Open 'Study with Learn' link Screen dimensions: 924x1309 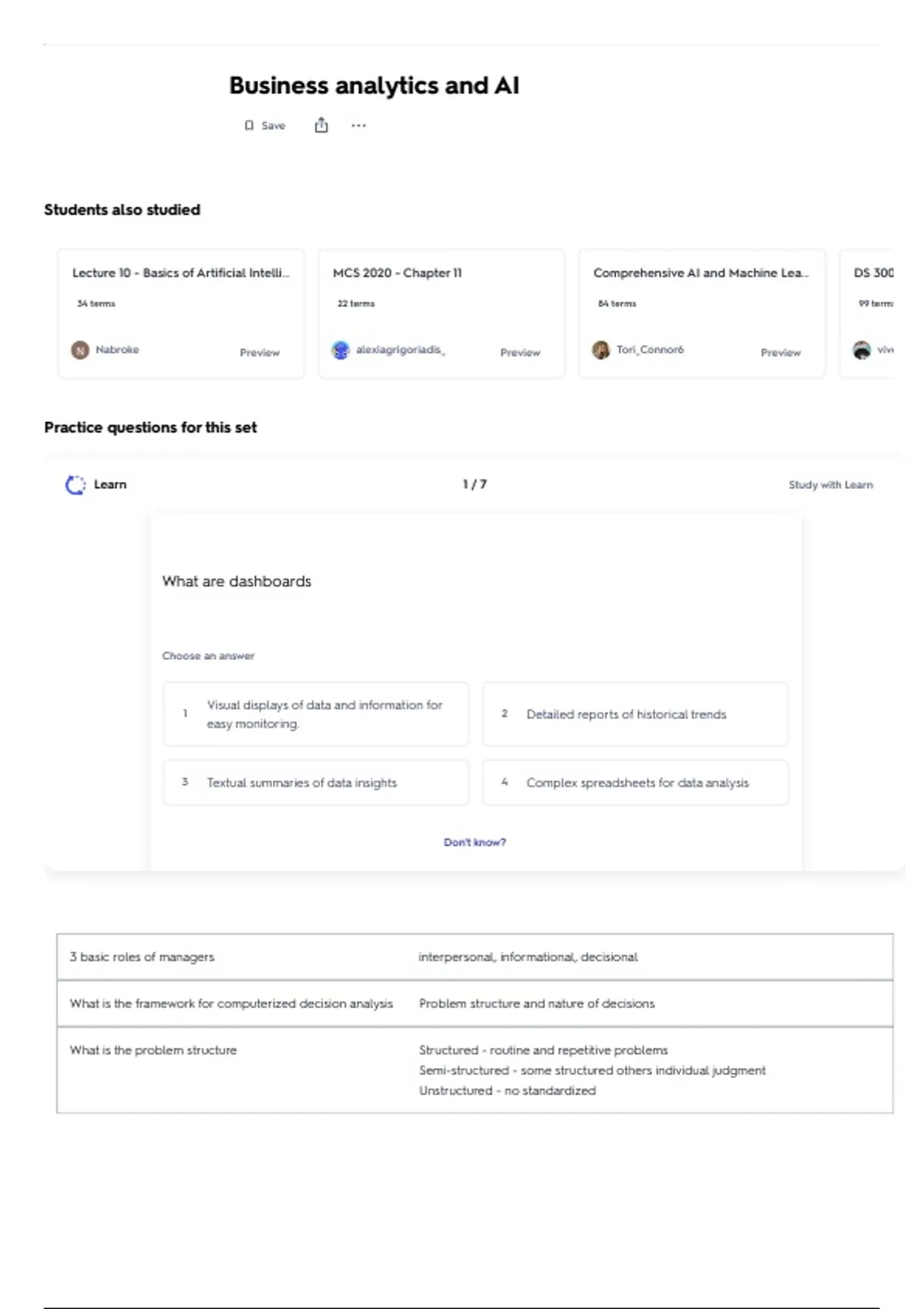830,485
